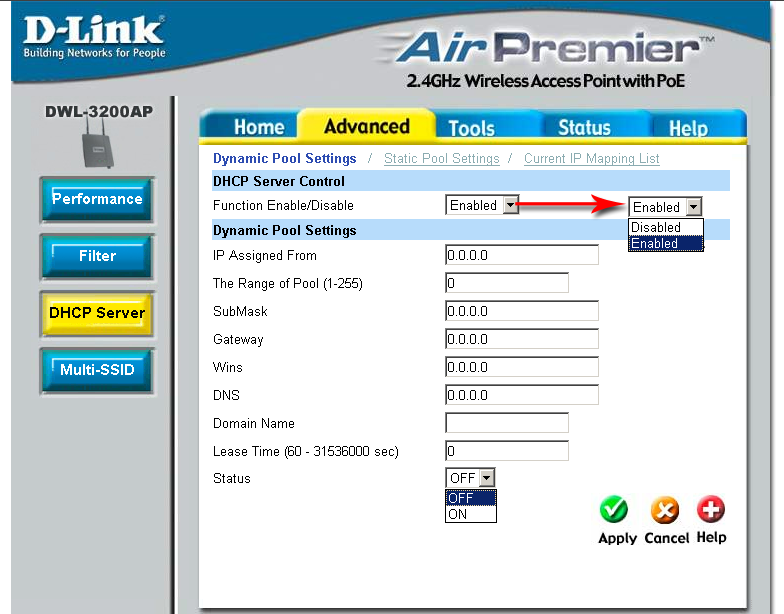Open the Help tab
Viewport: 784px width, 614px height.
tap(688, 128)
